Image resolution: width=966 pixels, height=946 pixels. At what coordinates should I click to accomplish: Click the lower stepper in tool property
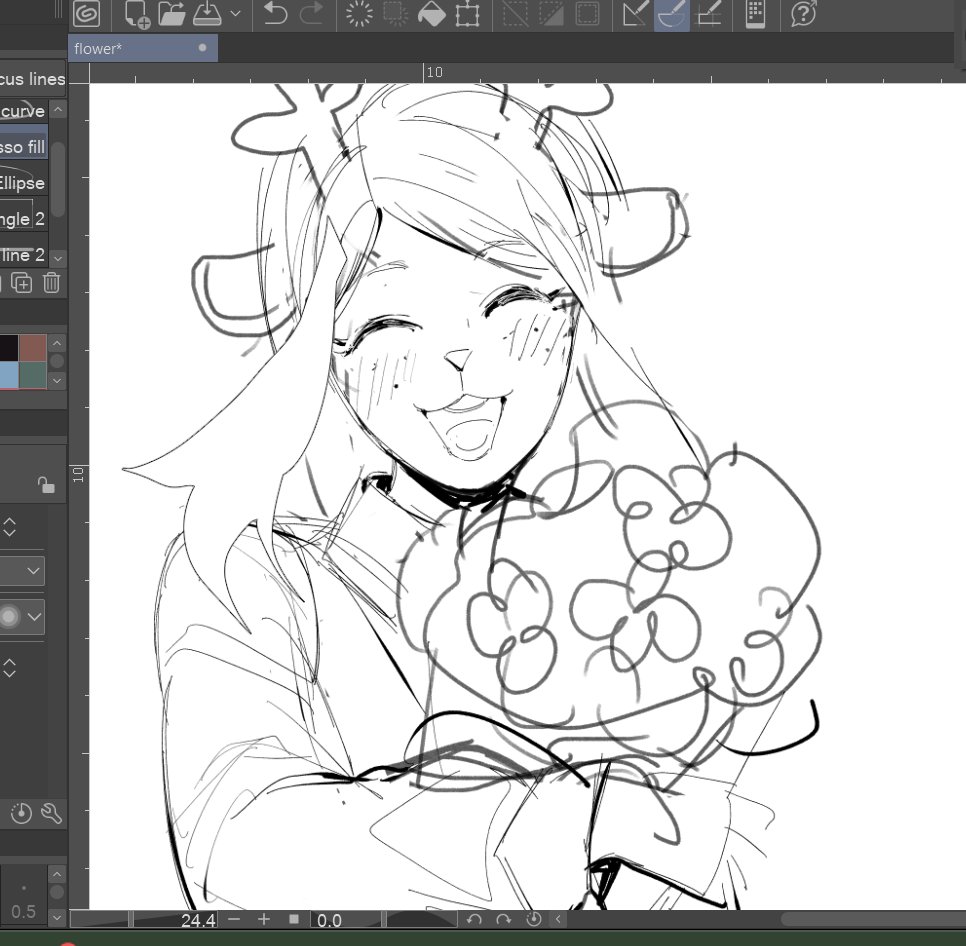coord(9,667)
